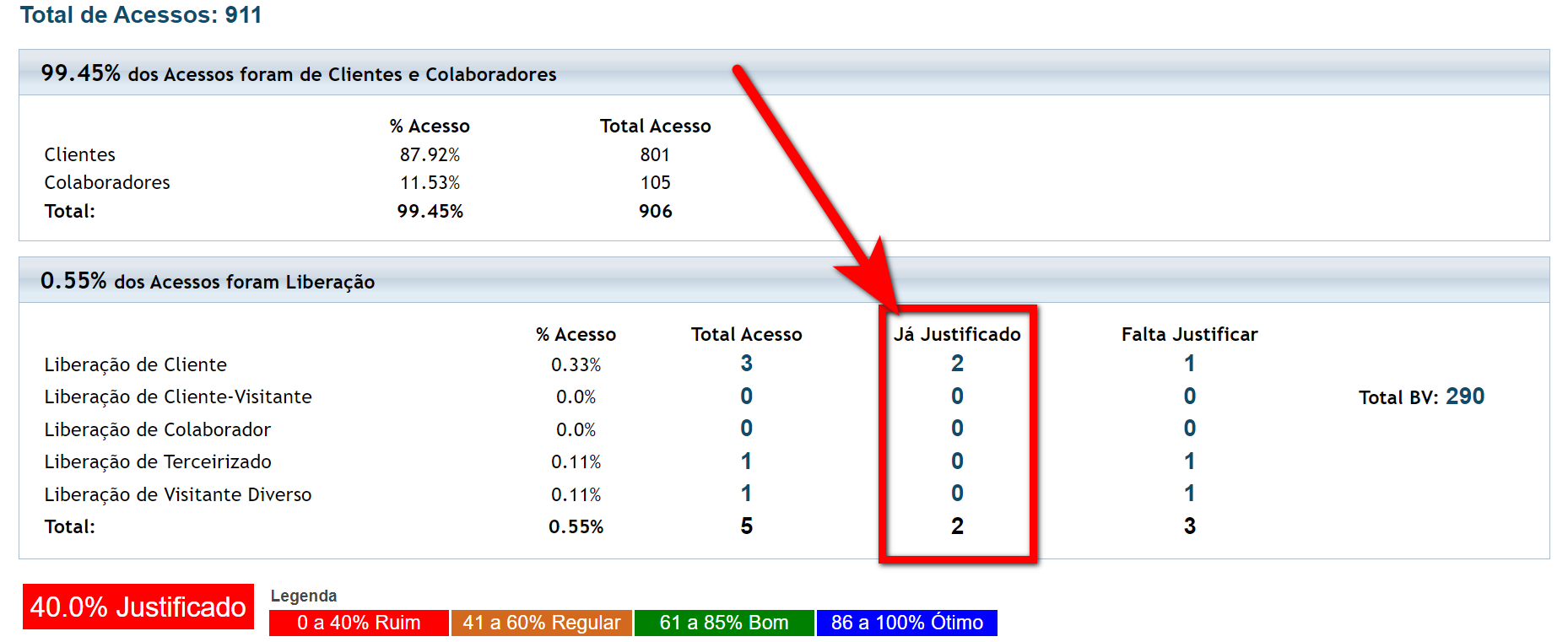This screenshot has width=1568, height=642.
Task: Click Liberação de Visitante Diverso Falta Justificar value
Action: (1189, 494)
